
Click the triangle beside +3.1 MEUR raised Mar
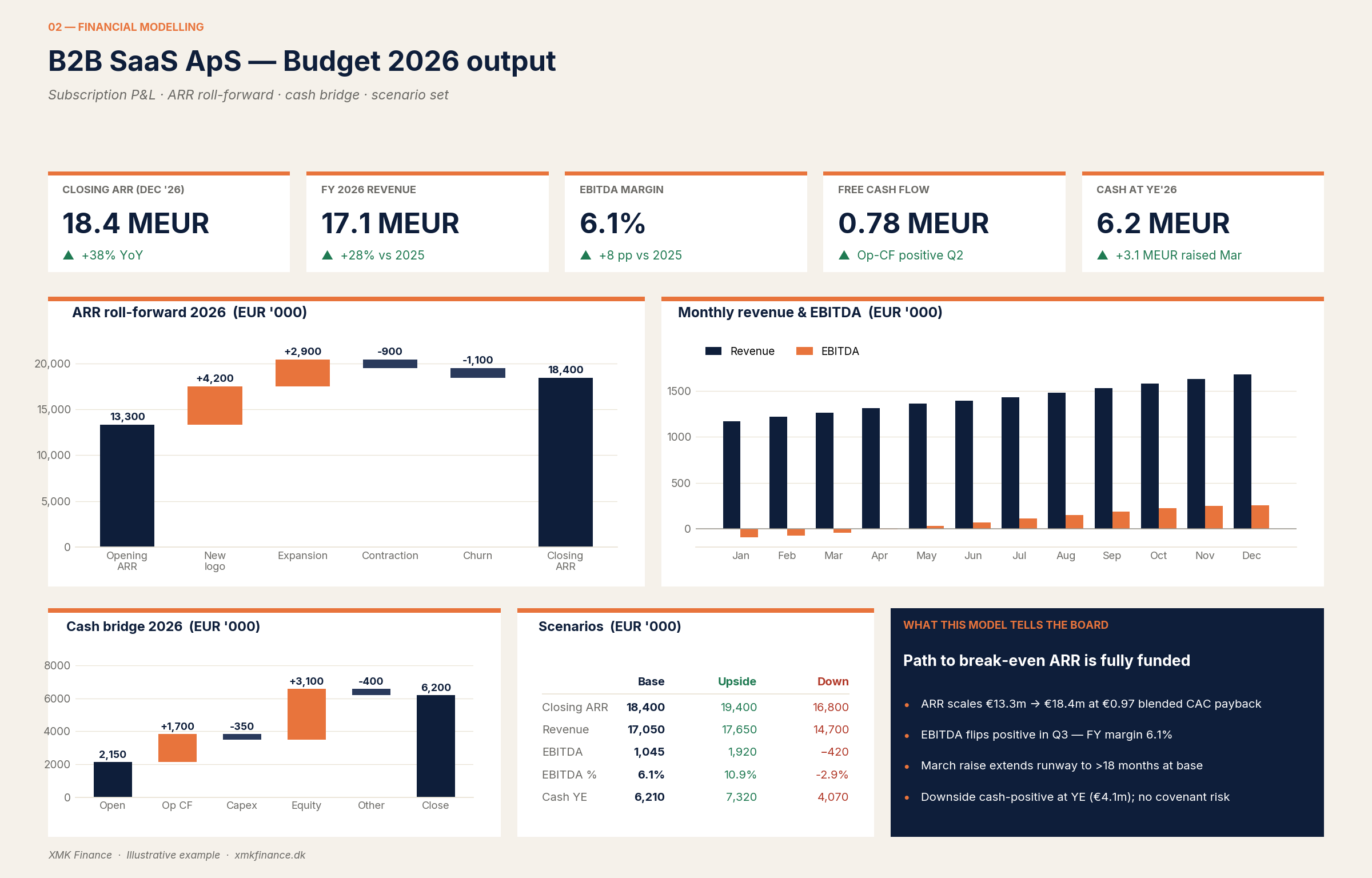1103,255
